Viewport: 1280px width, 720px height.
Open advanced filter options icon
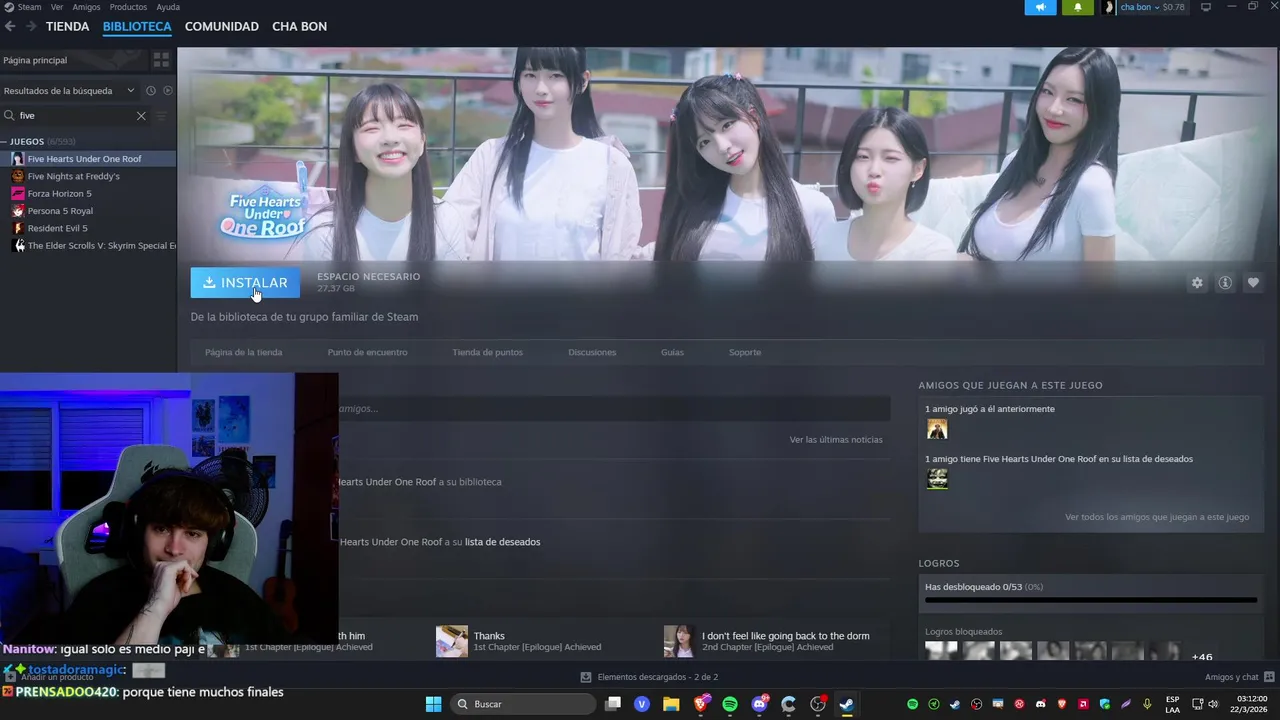pos(162,115)
